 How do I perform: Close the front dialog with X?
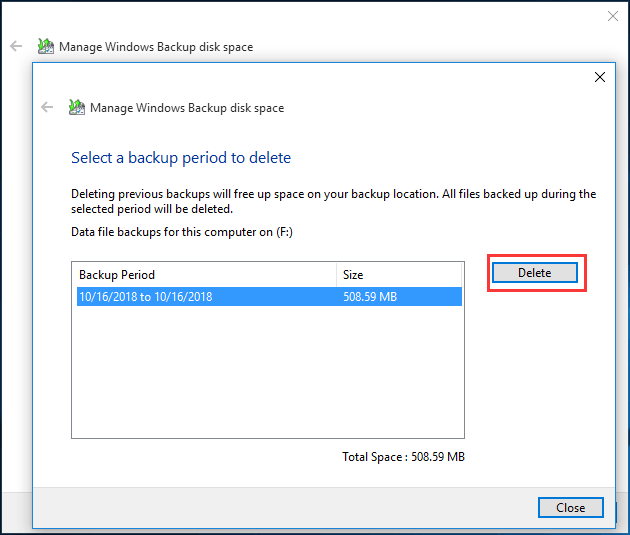point(600,77)
